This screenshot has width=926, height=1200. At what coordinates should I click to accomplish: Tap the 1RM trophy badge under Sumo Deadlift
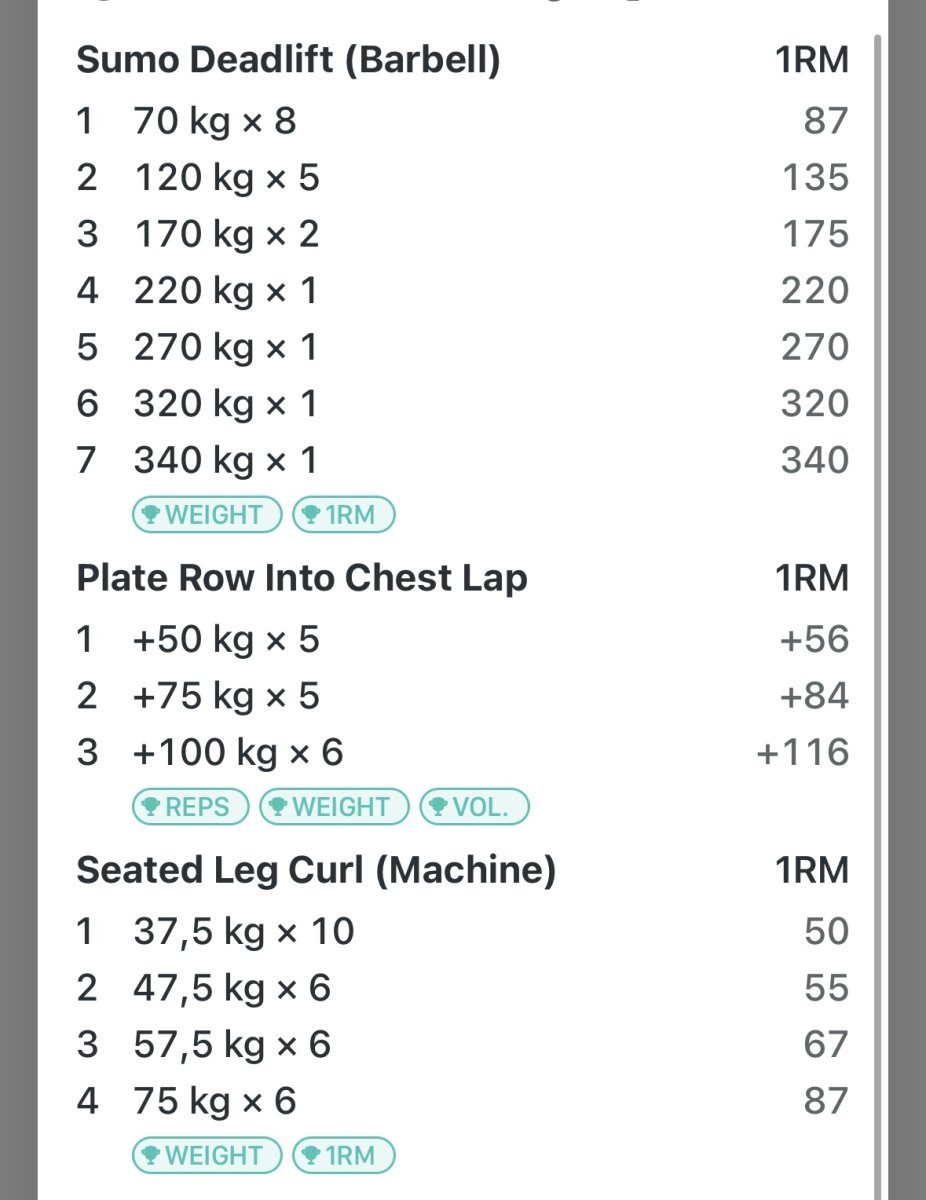(343, 515)
